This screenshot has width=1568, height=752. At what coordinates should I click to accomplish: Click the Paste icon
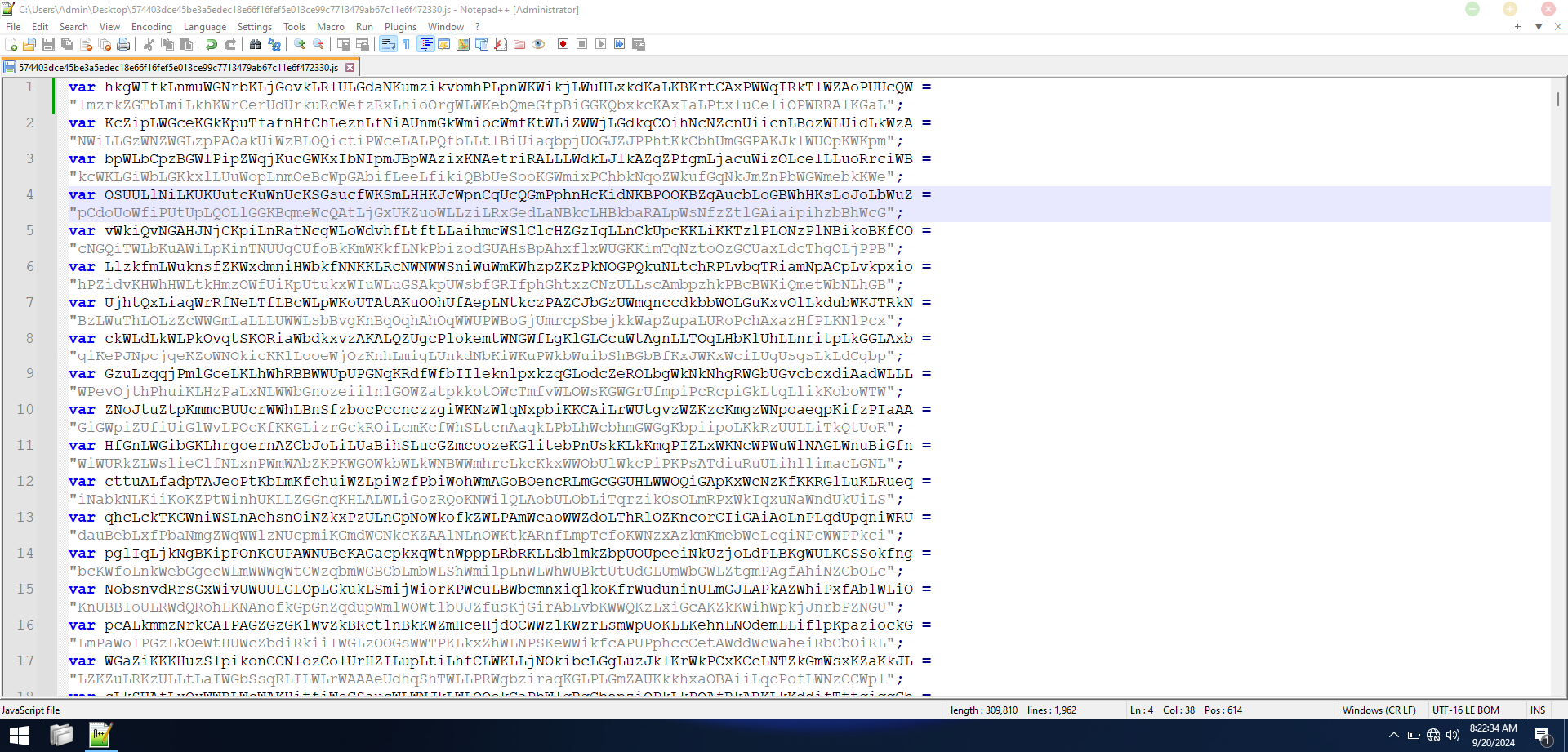(x=186, y=44)
